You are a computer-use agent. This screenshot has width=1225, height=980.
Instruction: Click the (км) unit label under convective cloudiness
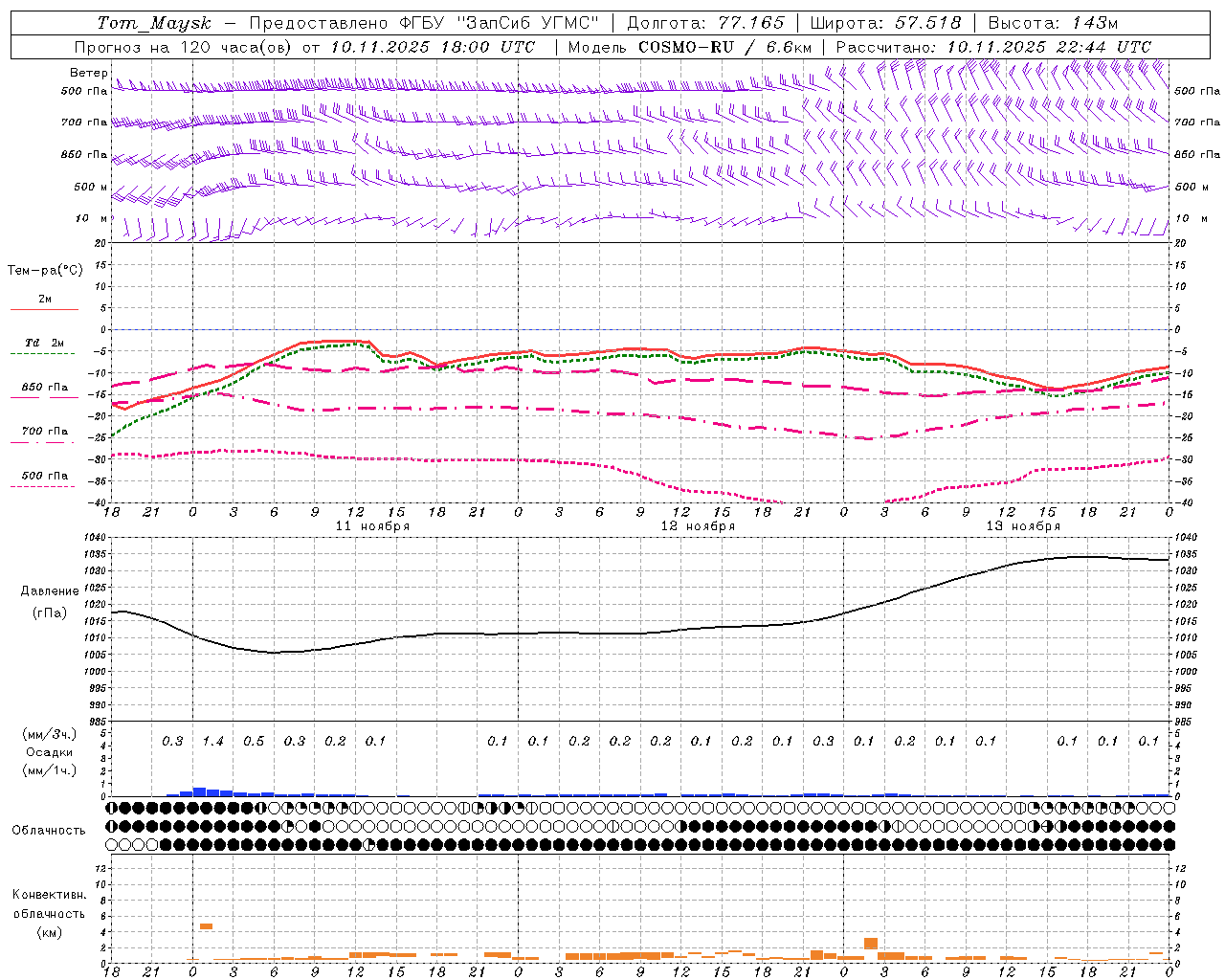[49, 932]
